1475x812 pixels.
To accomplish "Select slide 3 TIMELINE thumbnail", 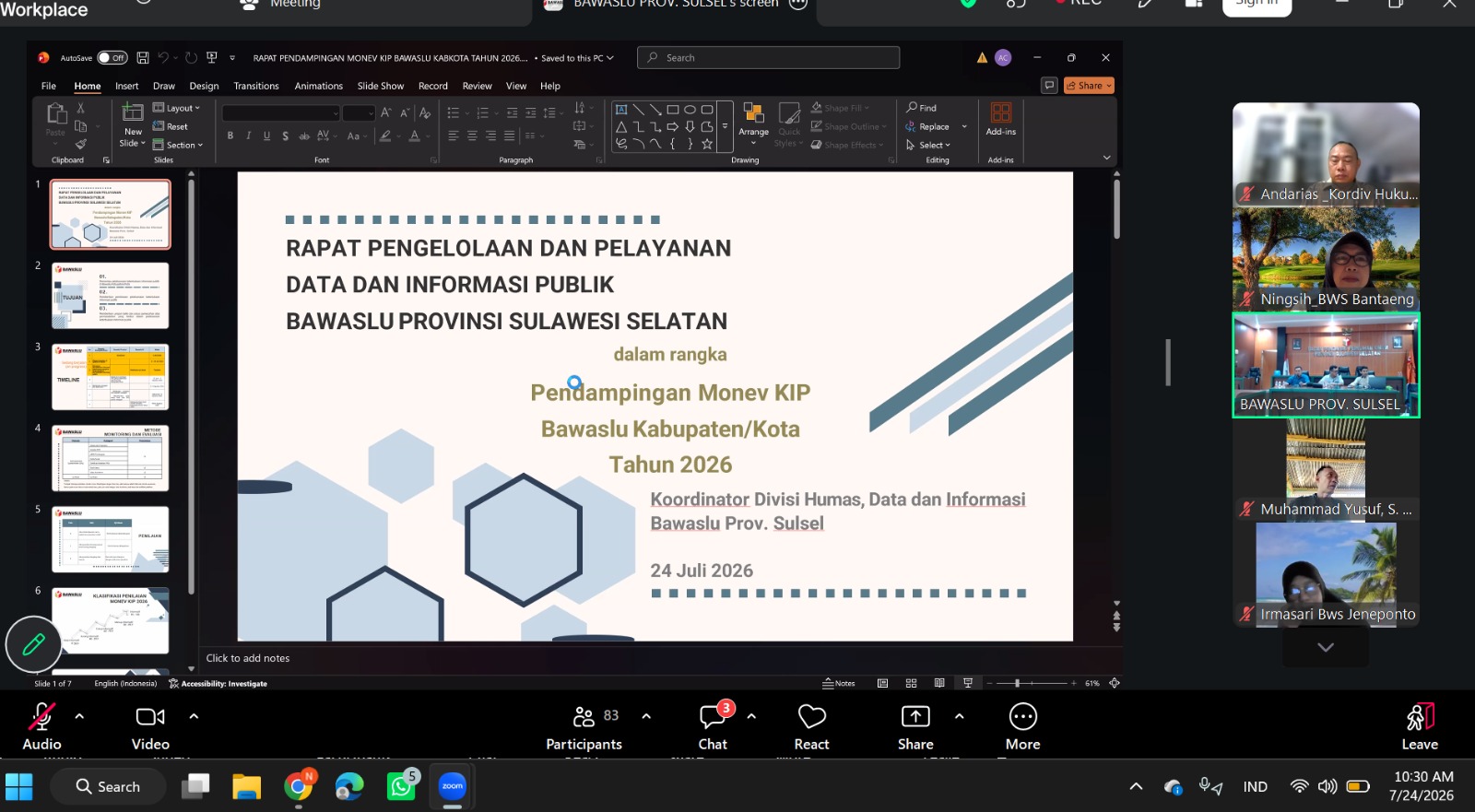I will [x=111, y=377].
